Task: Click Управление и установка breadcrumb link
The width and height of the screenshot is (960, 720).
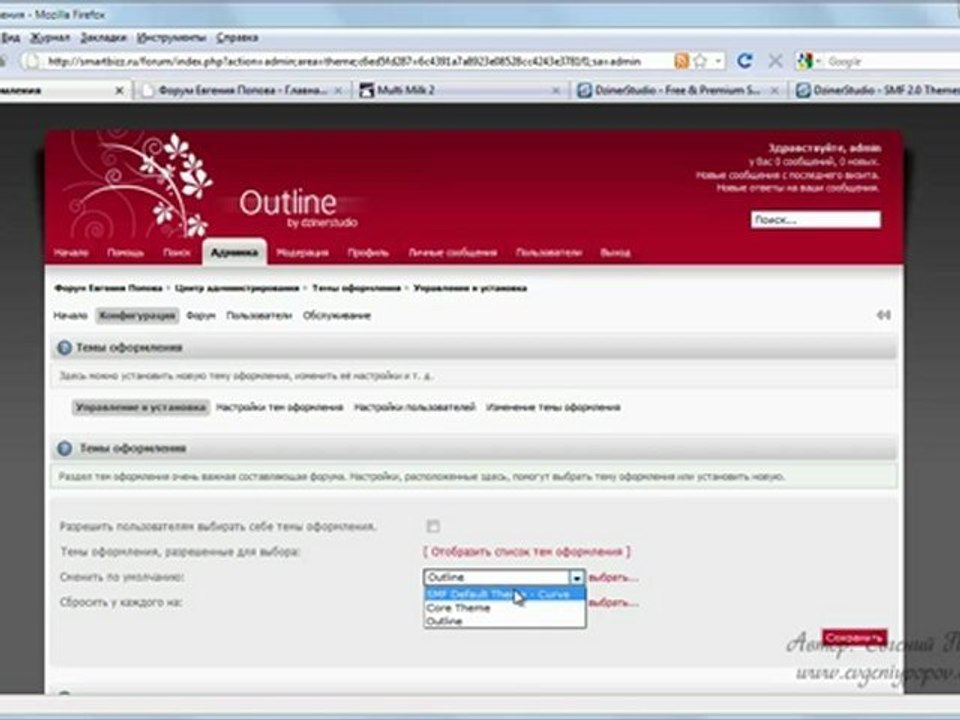Action: coord(470,288)
